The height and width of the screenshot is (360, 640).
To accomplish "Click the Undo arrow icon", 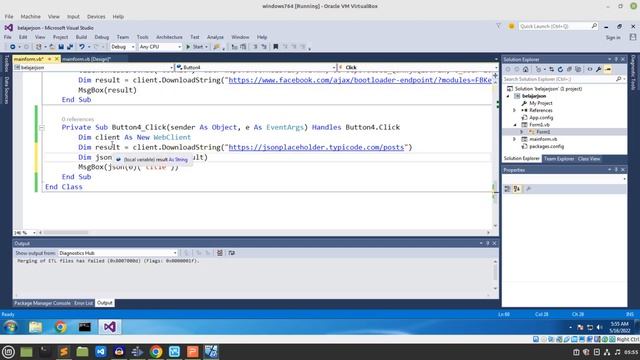I will point(82,47).
